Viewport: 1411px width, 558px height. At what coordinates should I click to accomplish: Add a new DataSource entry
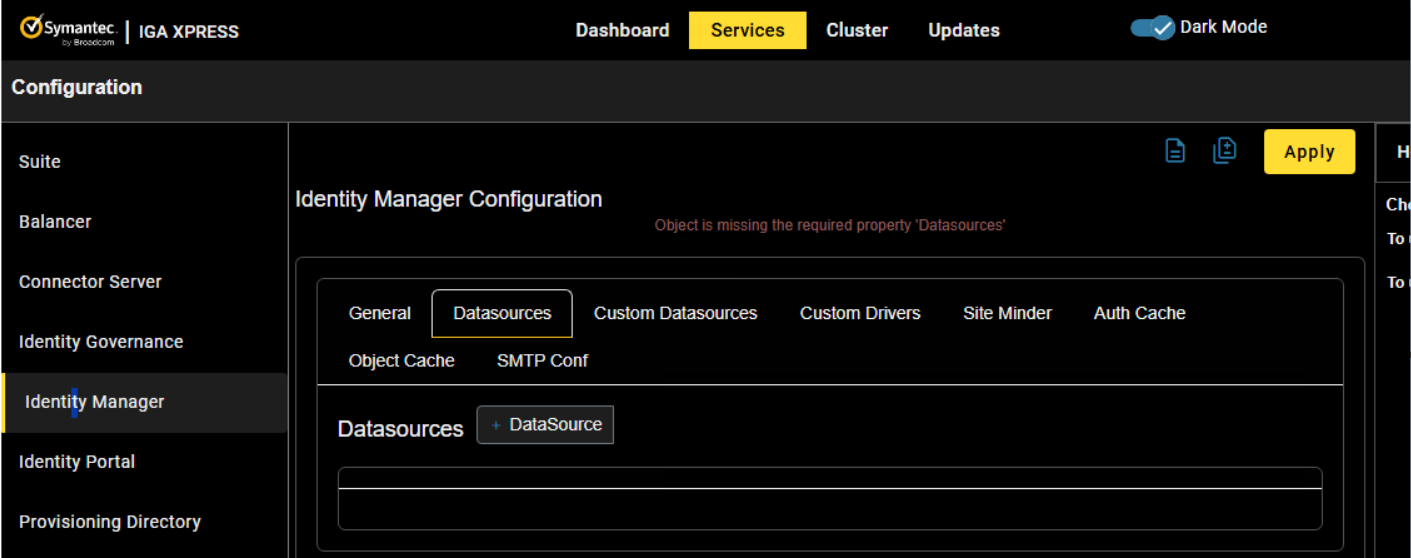(x=545, y=425)
